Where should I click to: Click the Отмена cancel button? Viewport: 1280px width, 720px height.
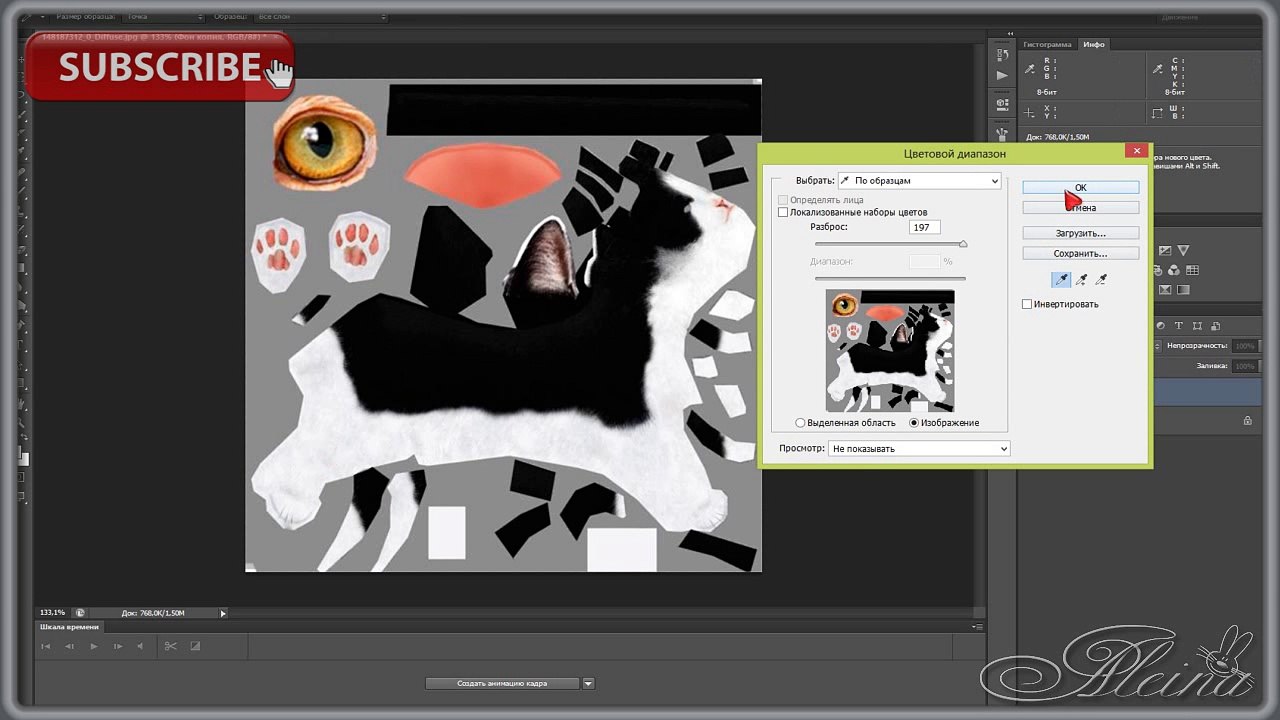[1080, 208]
